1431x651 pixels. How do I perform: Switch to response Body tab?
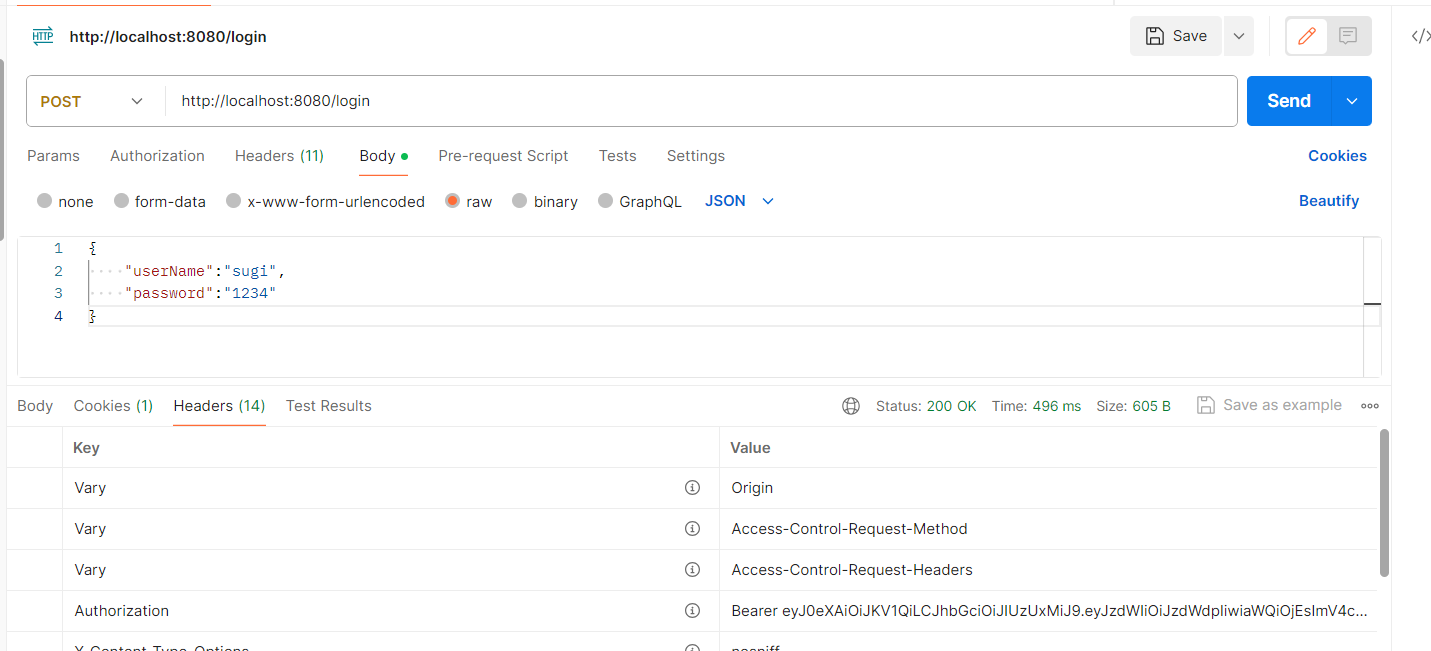pyautogui.click(x=35, y=406)
